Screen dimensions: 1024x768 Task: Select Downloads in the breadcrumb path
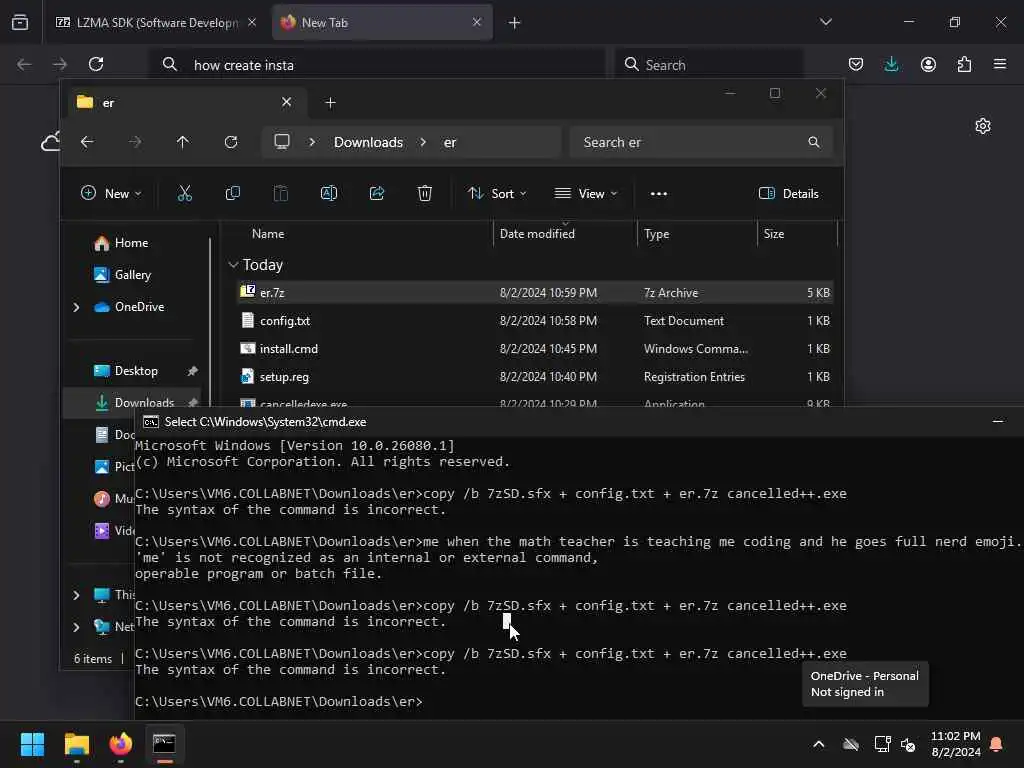pos(368,142)
